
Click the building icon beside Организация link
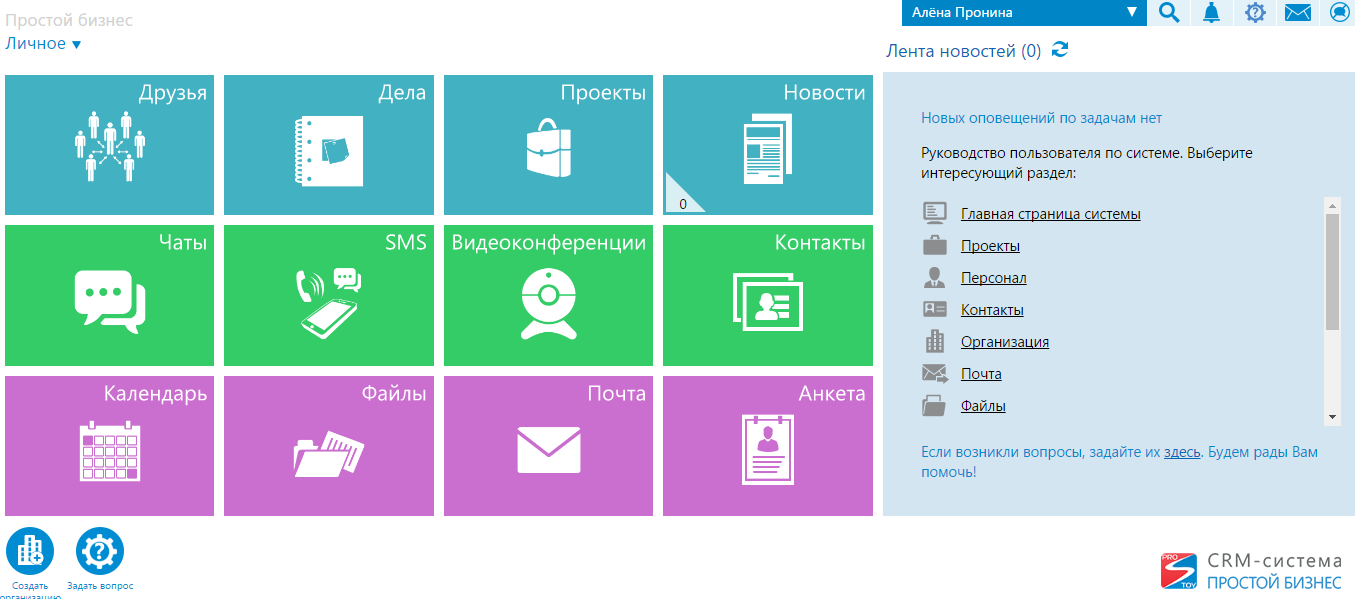click(934, 341)
